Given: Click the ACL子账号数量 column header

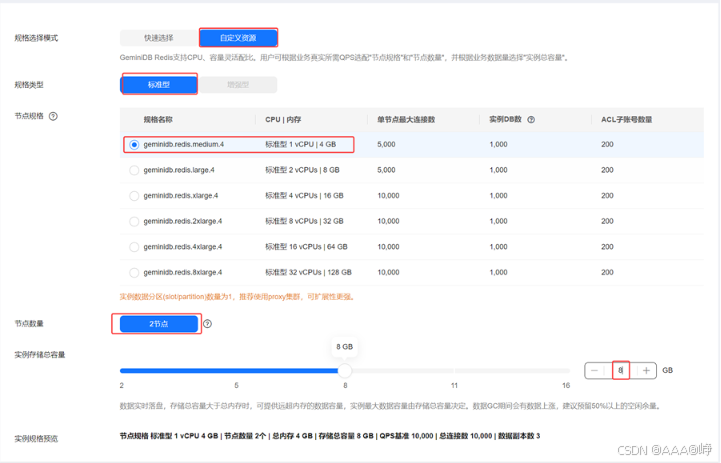Looking at the screenshot, I should 627,120.
